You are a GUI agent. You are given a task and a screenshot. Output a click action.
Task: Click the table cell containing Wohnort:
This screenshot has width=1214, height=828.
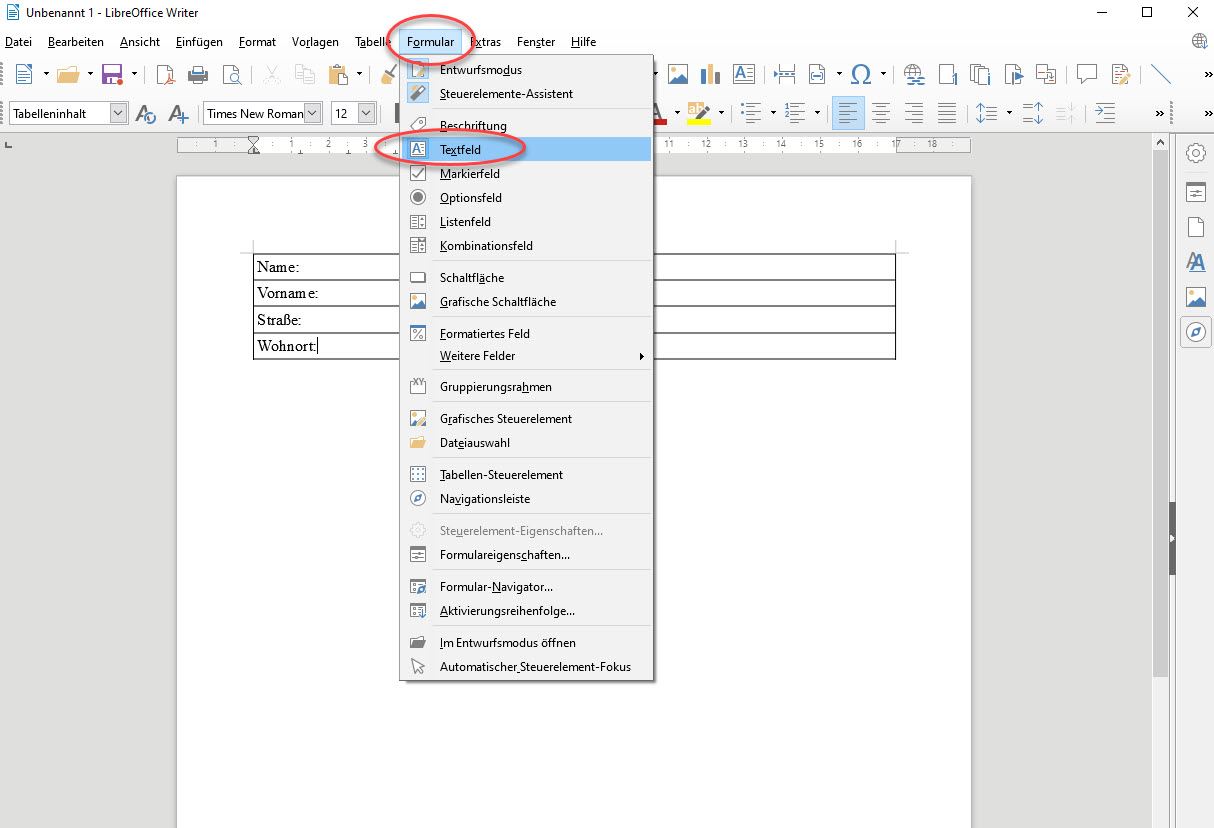327,346
